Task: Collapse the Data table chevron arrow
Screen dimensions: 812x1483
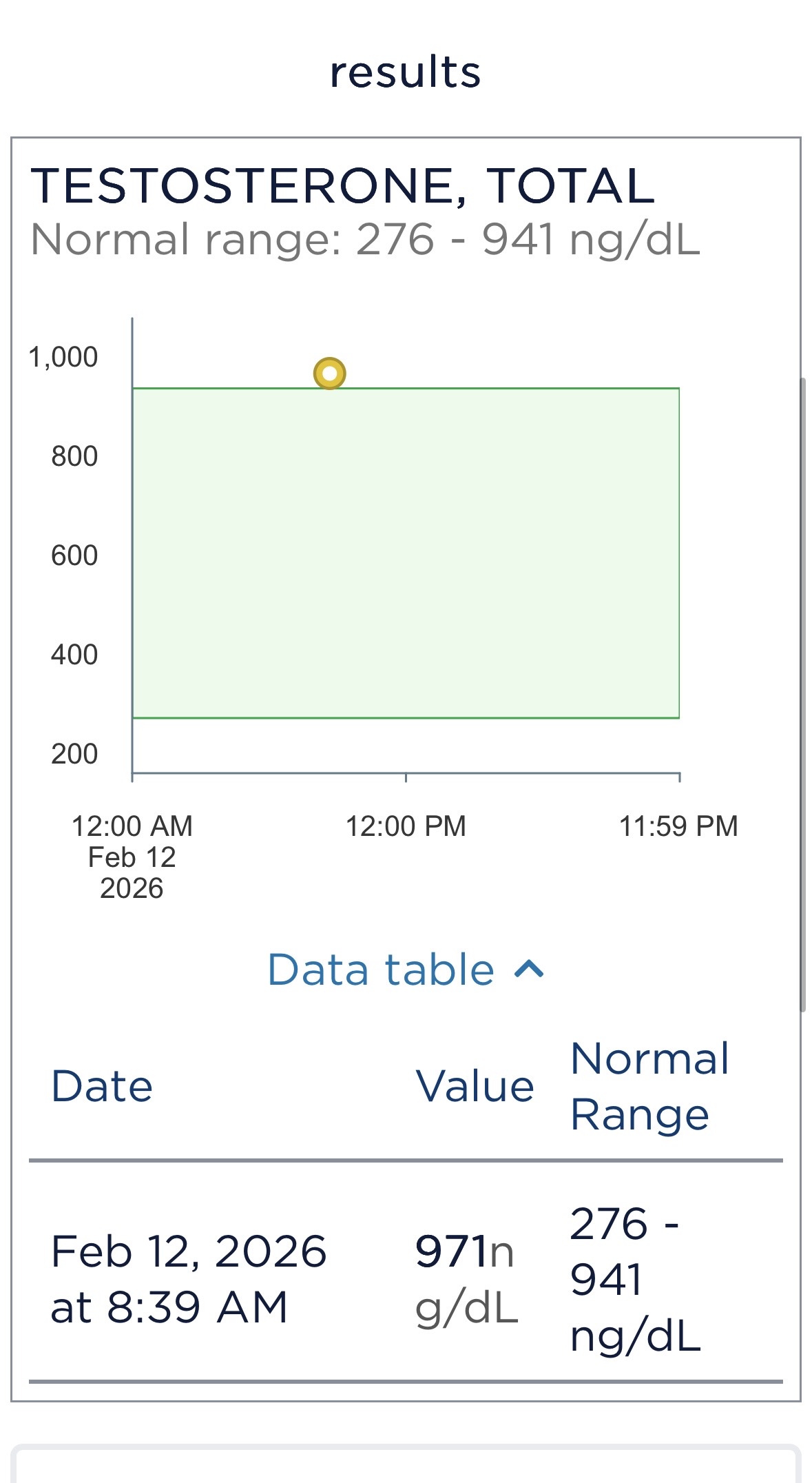Action: click(529, 970)
